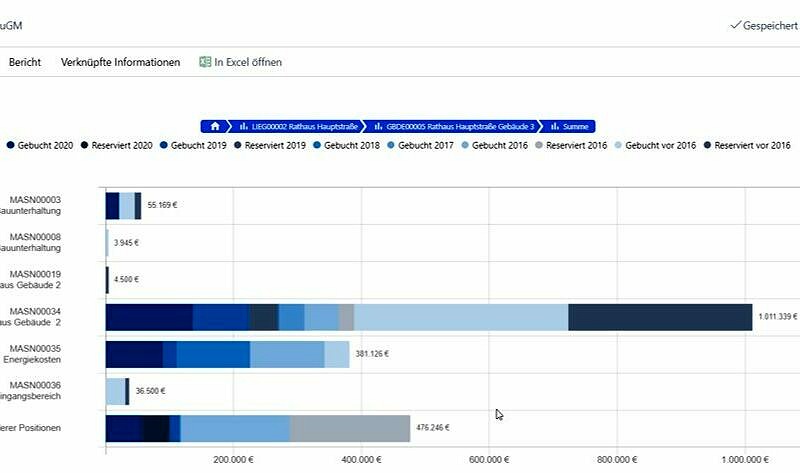Click the 4.500 € value label
The width and height of the screenshot is (800, 473).
coord(126,280)
